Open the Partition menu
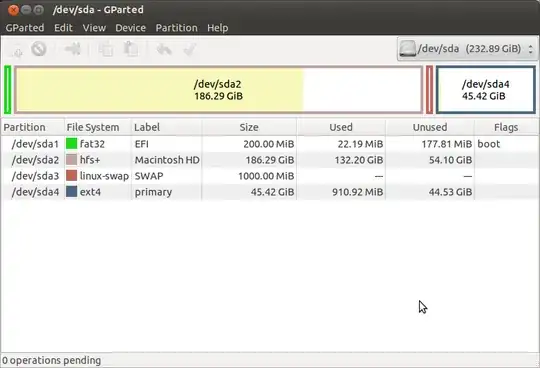The width and height of the screenshot is (540, 368). pyautogui.click(x=177, y=28)
